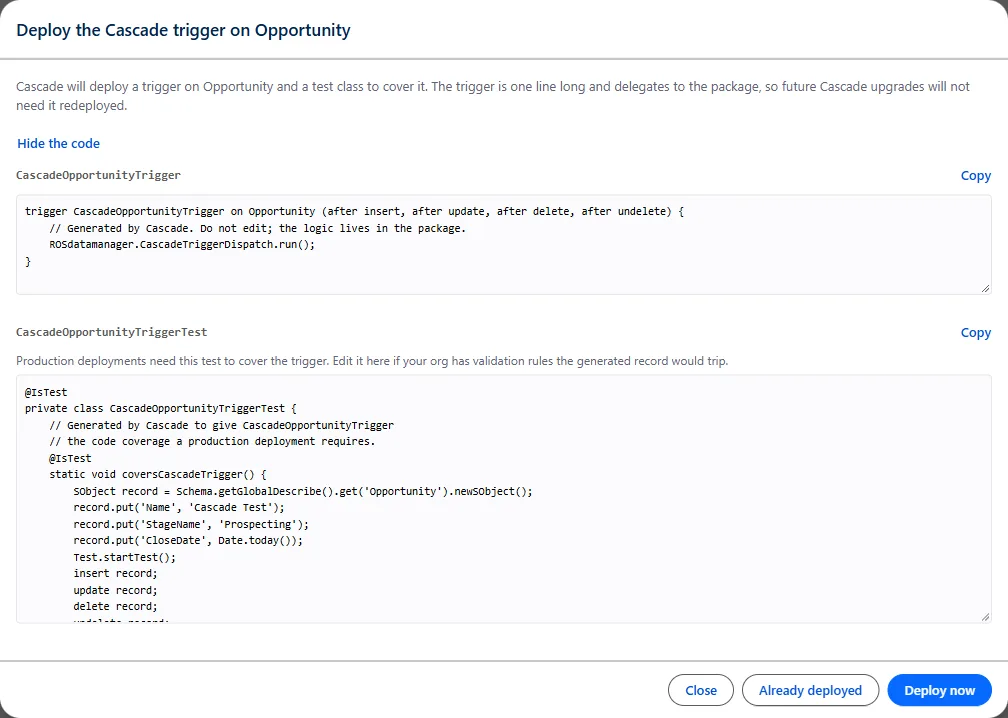Select the CascadeOpportunityTrigger label
1008x718 pixels.
(98, 175)
